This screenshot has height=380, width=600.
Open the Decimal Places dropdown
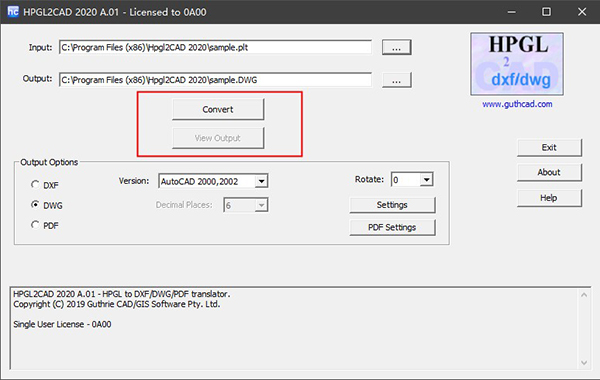click(261, 205)
